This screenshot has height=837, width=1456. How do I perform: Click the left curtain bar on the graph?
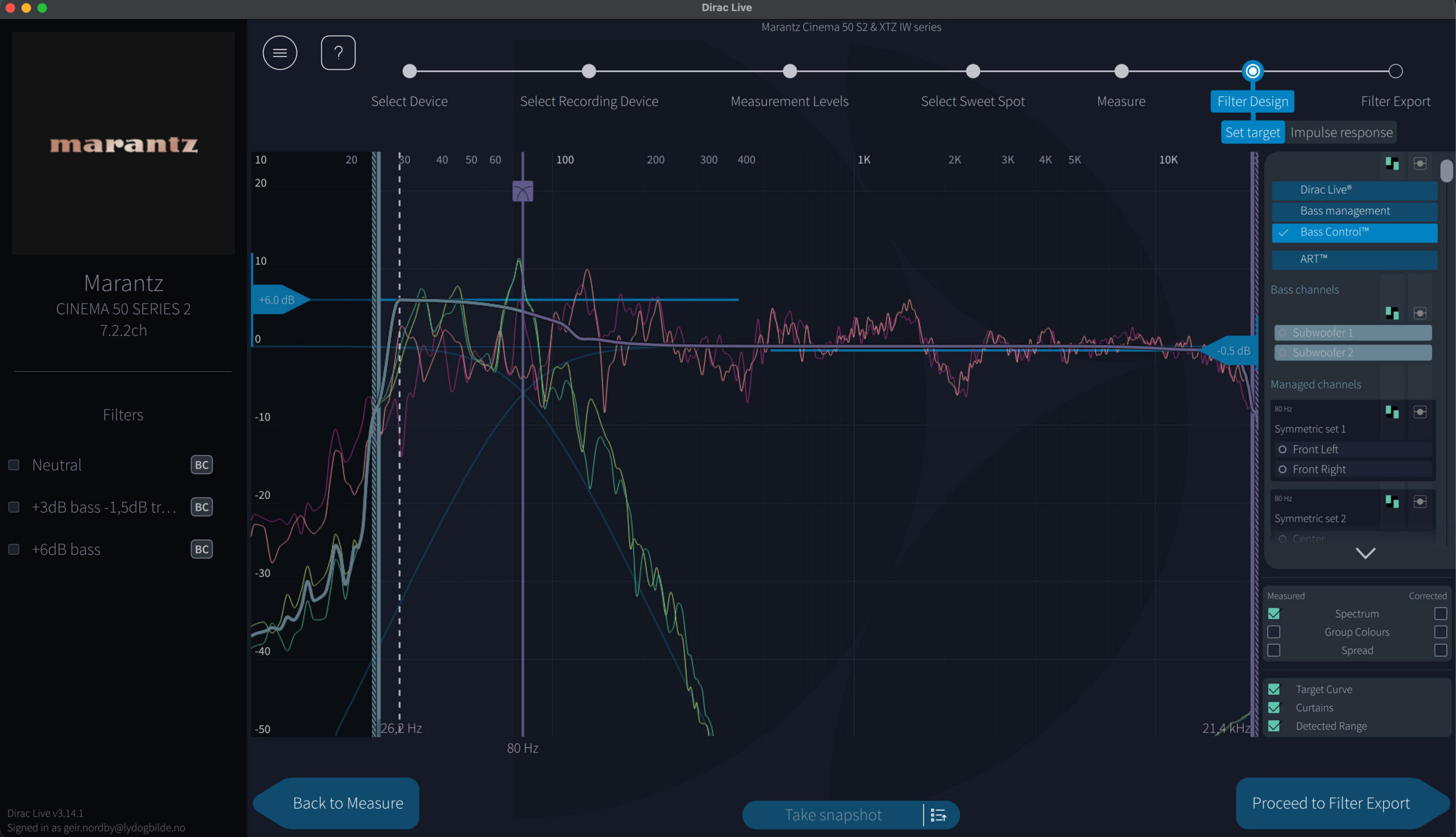coord(376,444)
